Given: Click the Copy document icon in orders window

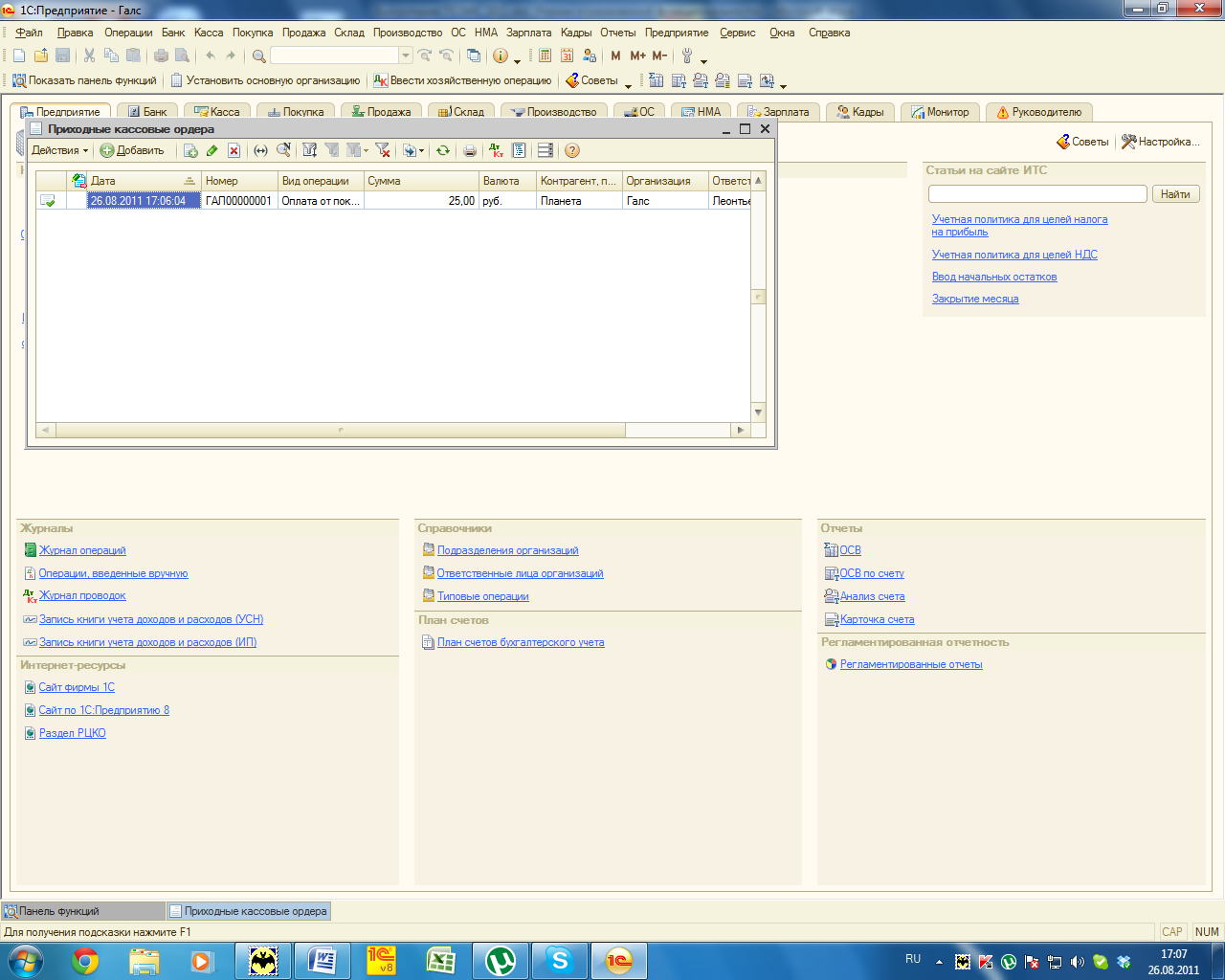Looking at the screenshot, I should 190,150.
